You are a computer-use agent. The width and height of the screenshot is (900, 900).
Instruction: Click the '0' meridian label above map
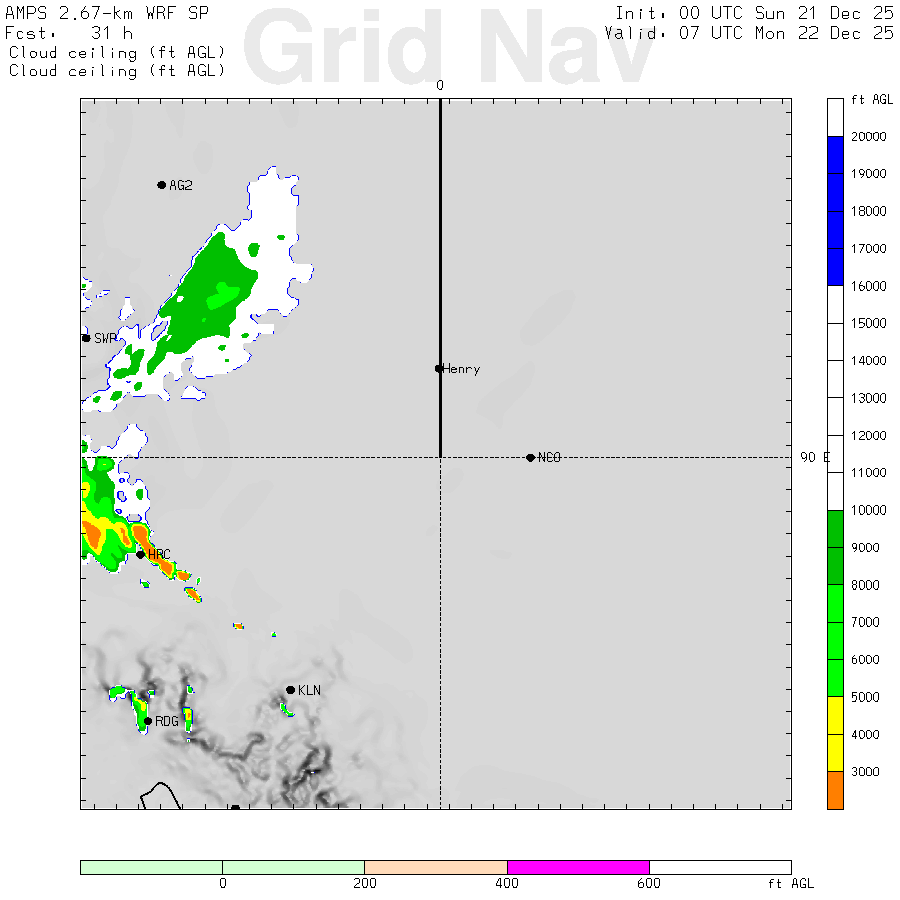[440, 86]
